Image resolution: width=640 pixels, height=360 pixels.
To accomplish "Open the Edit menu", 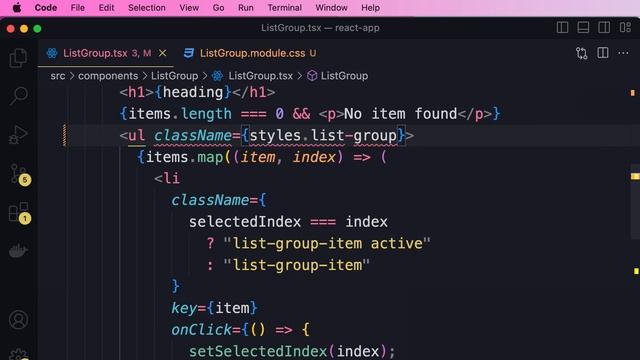I will pos(106,8).
